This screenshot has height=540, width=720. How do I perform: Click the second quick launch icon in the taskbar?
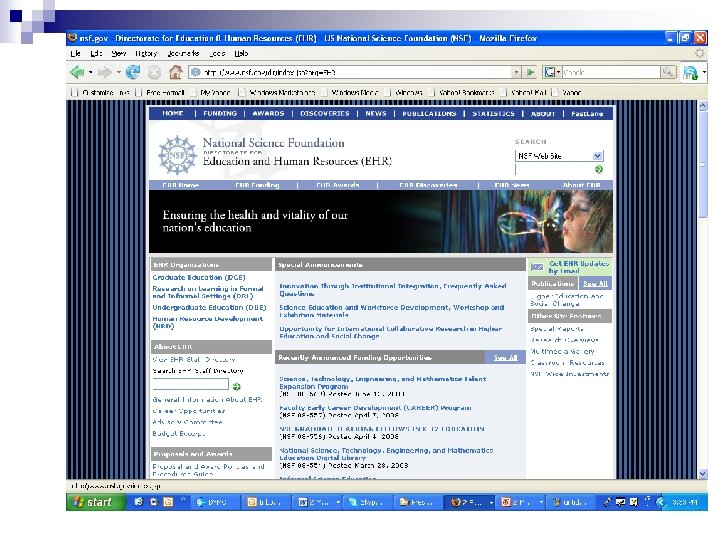154,502
